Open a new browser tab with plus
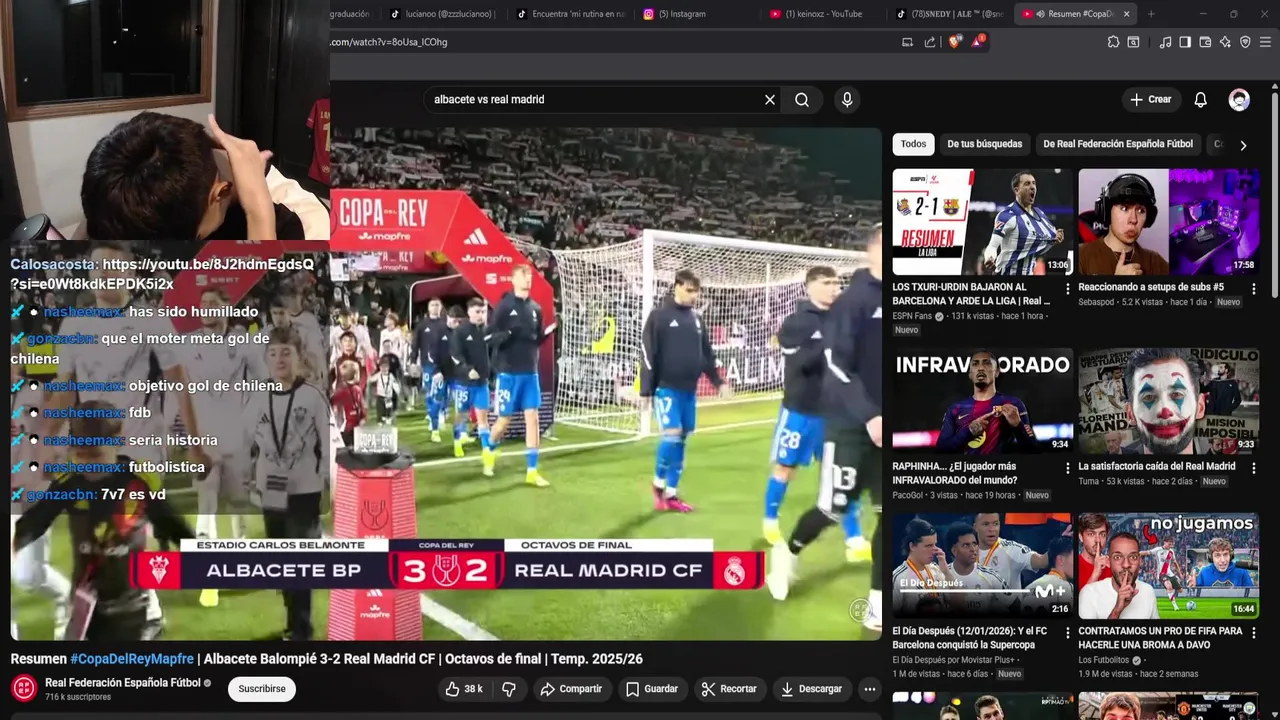The height and width of the screenshot is (720, 1280). [1151, 14]
